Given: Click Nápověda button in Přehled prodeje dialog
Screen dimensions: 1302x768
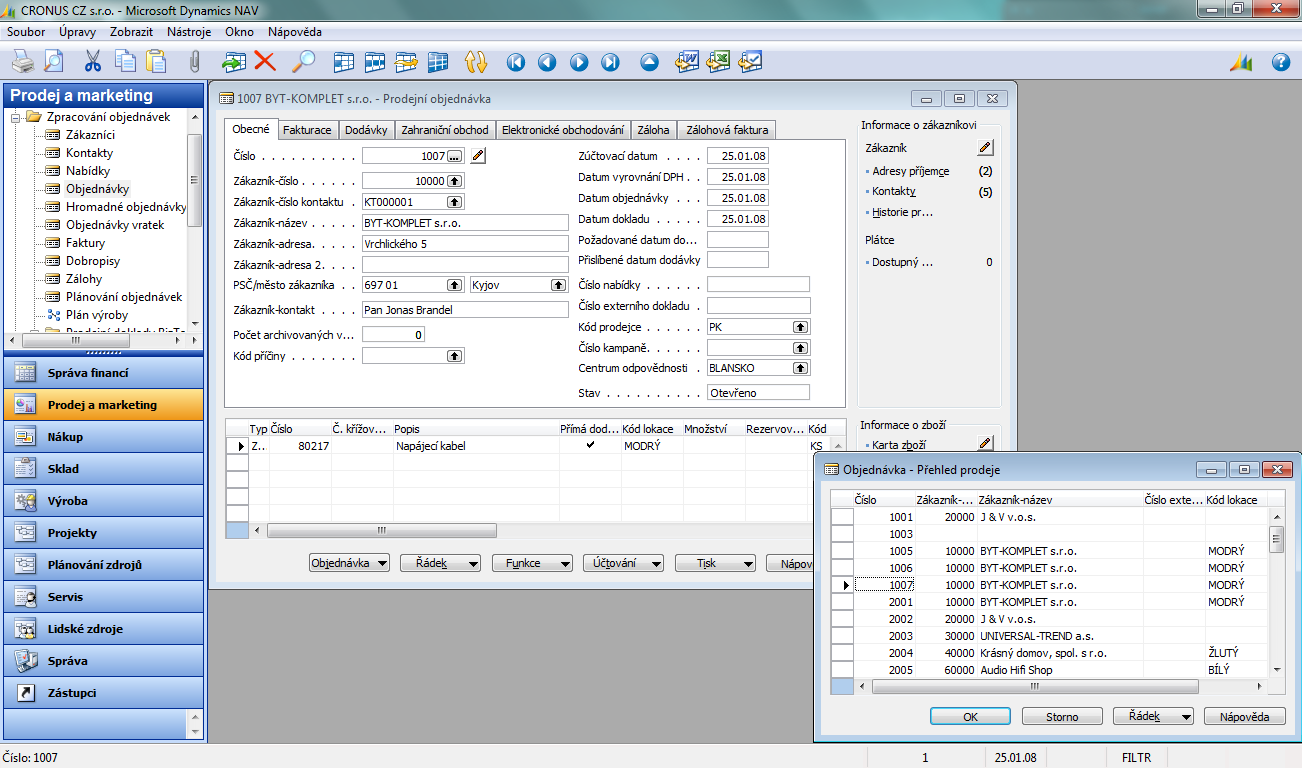Looking at the screenshot, I should tap(1245, 717).
